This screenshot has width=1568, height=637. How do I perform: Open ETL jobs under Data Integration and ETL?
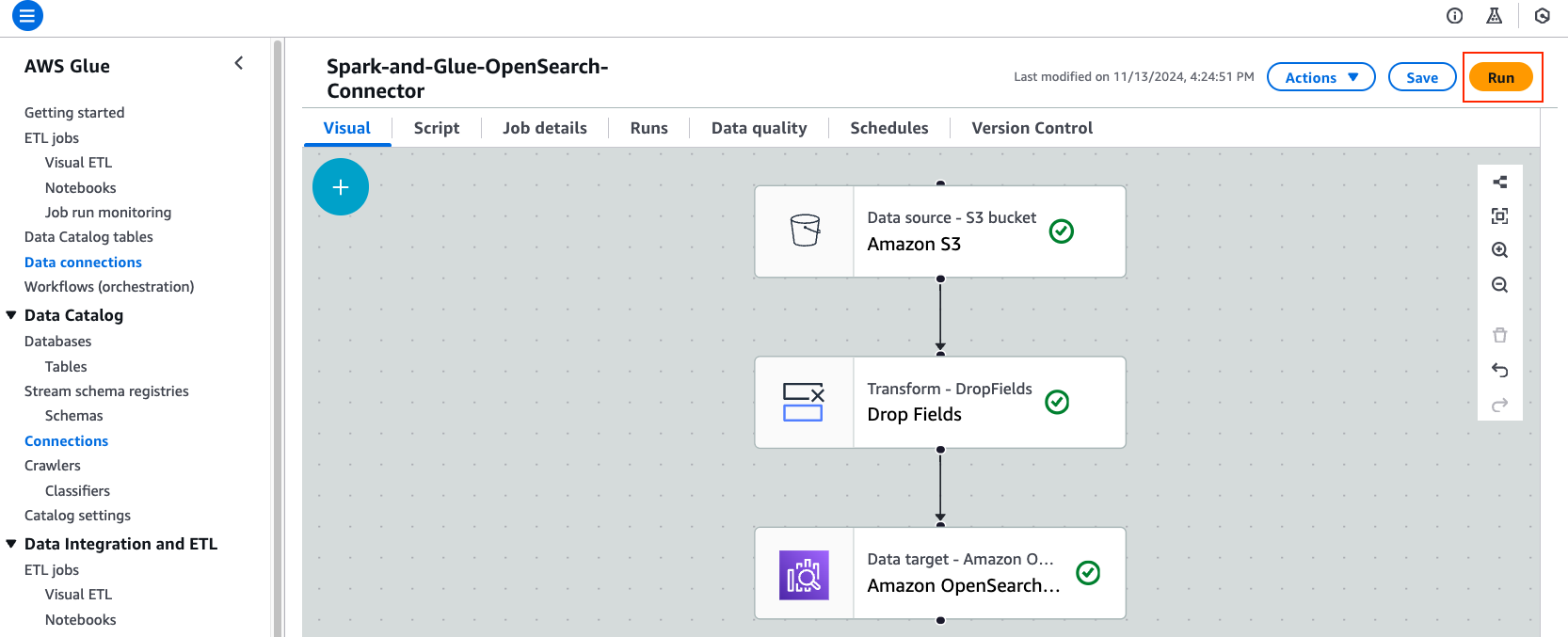(x=52, y=570)
